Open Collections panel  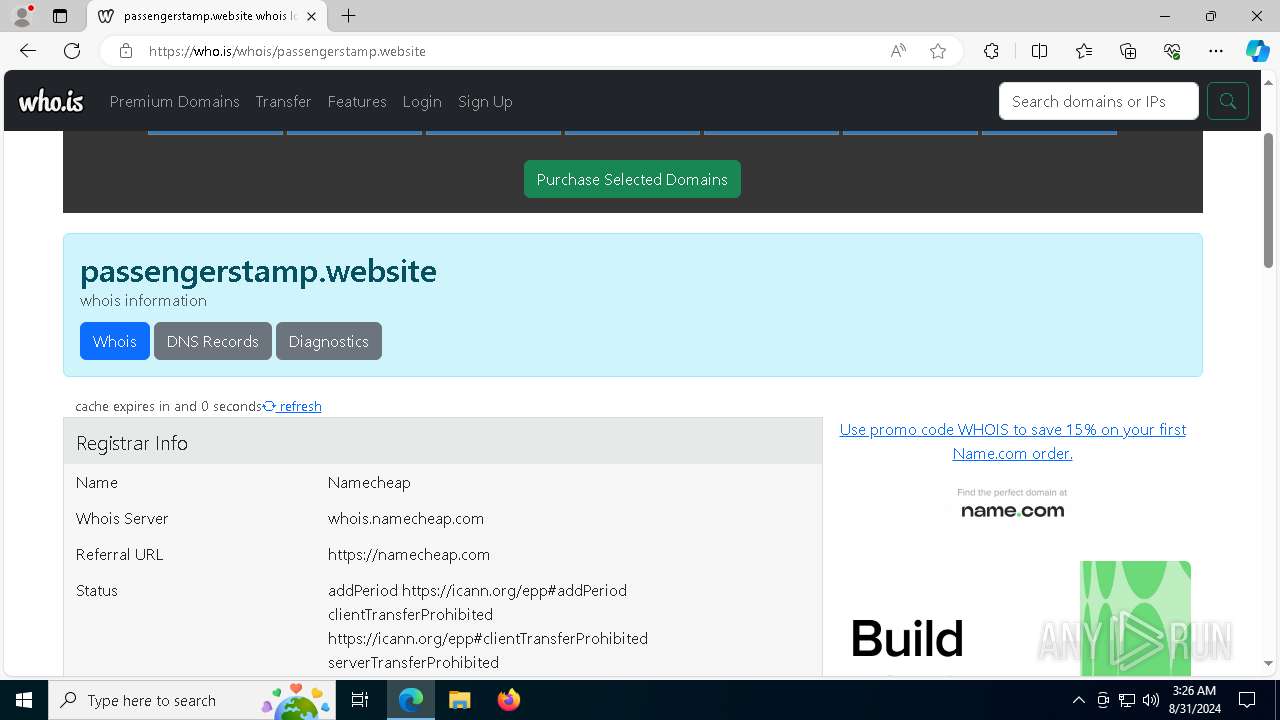(1128, 51)
